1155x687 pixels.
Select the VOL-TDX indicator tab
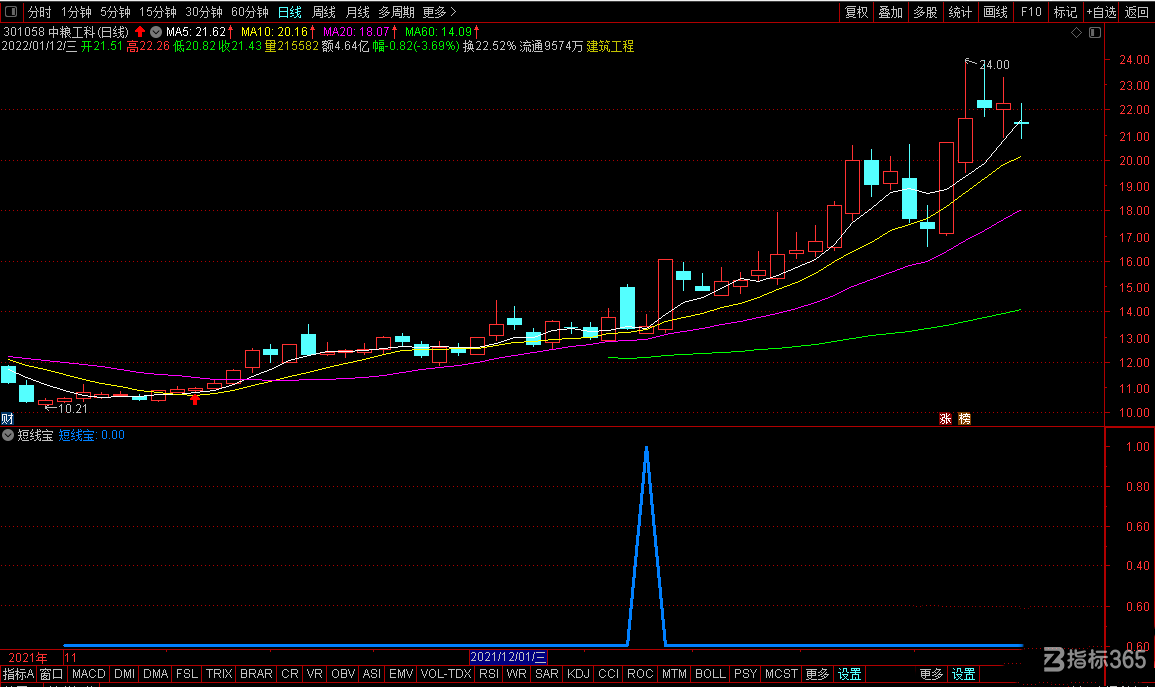[x=446, y=674]
